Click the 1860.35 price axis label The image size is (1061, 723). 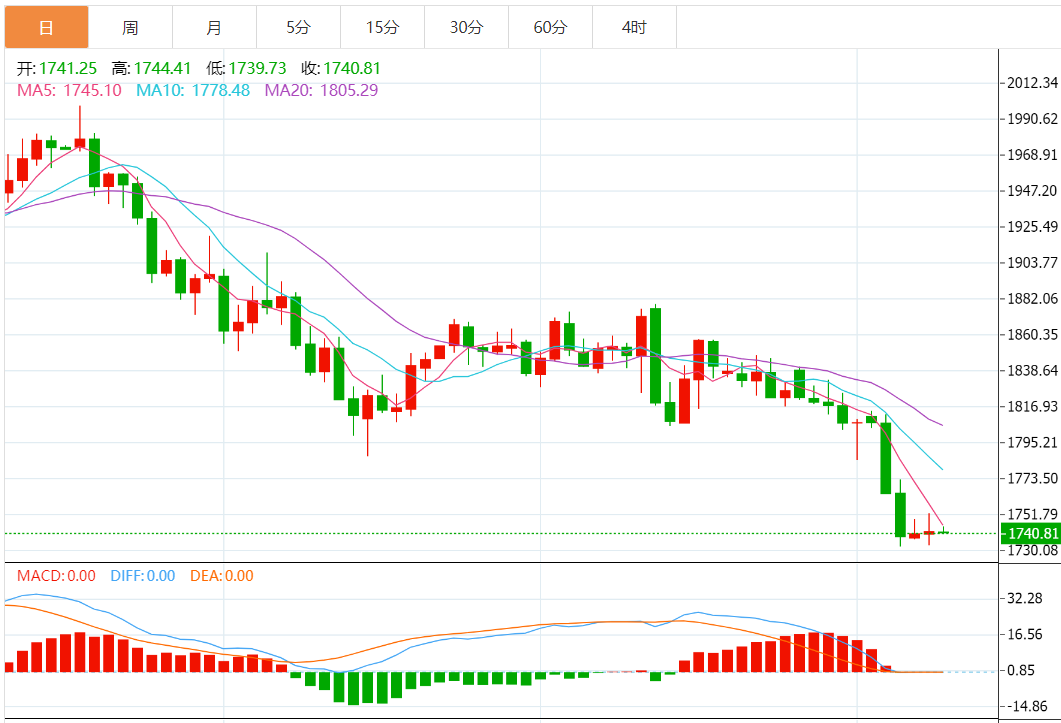[x=1033, y=334]
